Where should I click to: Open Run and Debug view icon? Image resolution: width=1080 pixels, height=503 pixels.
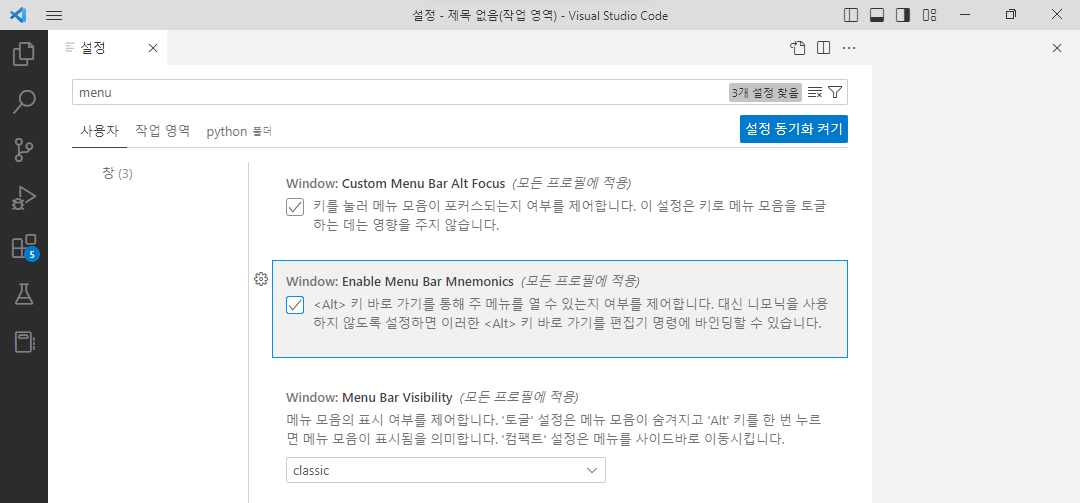[23, 198]
